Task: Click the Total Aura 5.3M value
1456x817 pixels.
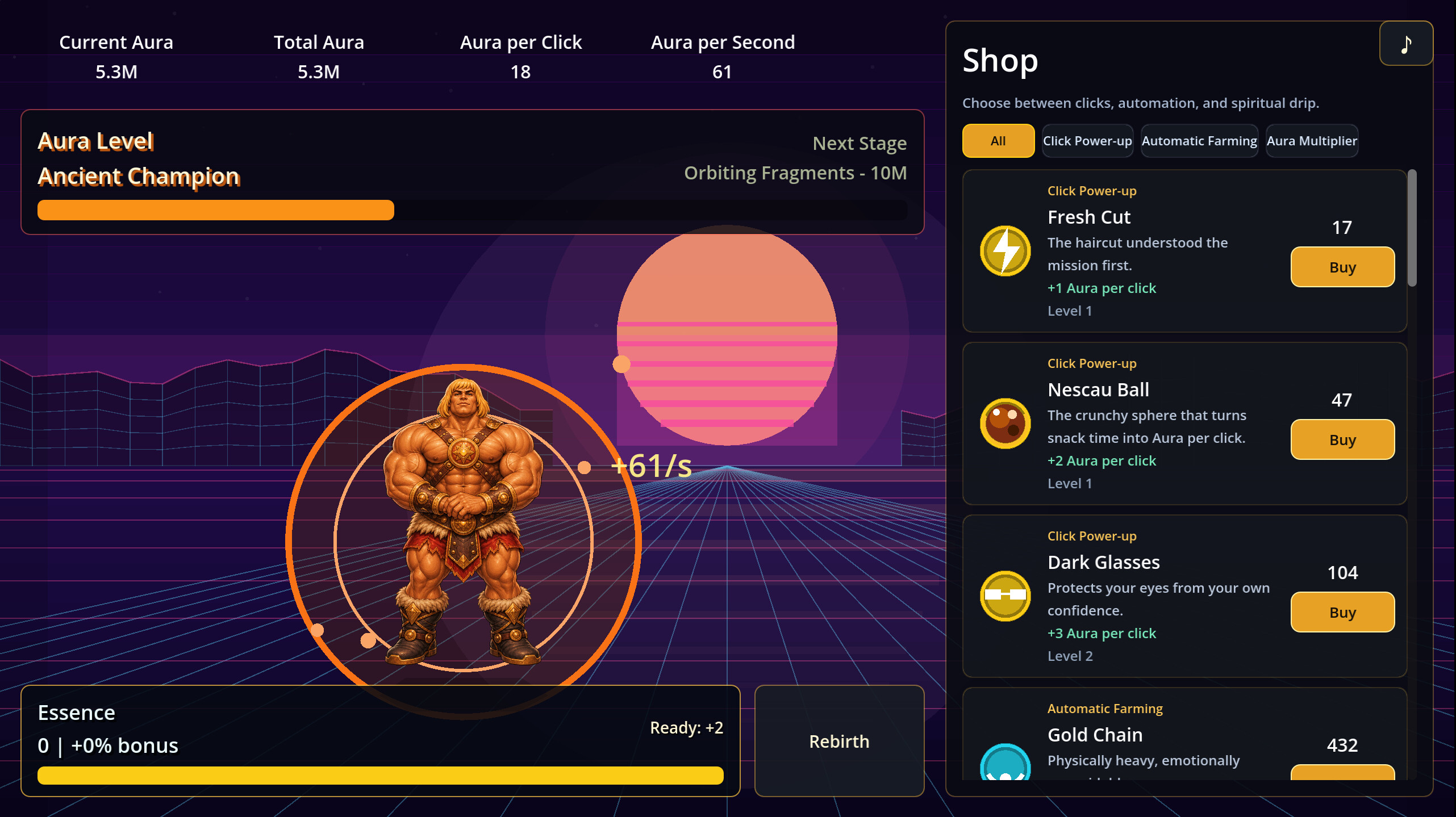Action: [319, 72]
